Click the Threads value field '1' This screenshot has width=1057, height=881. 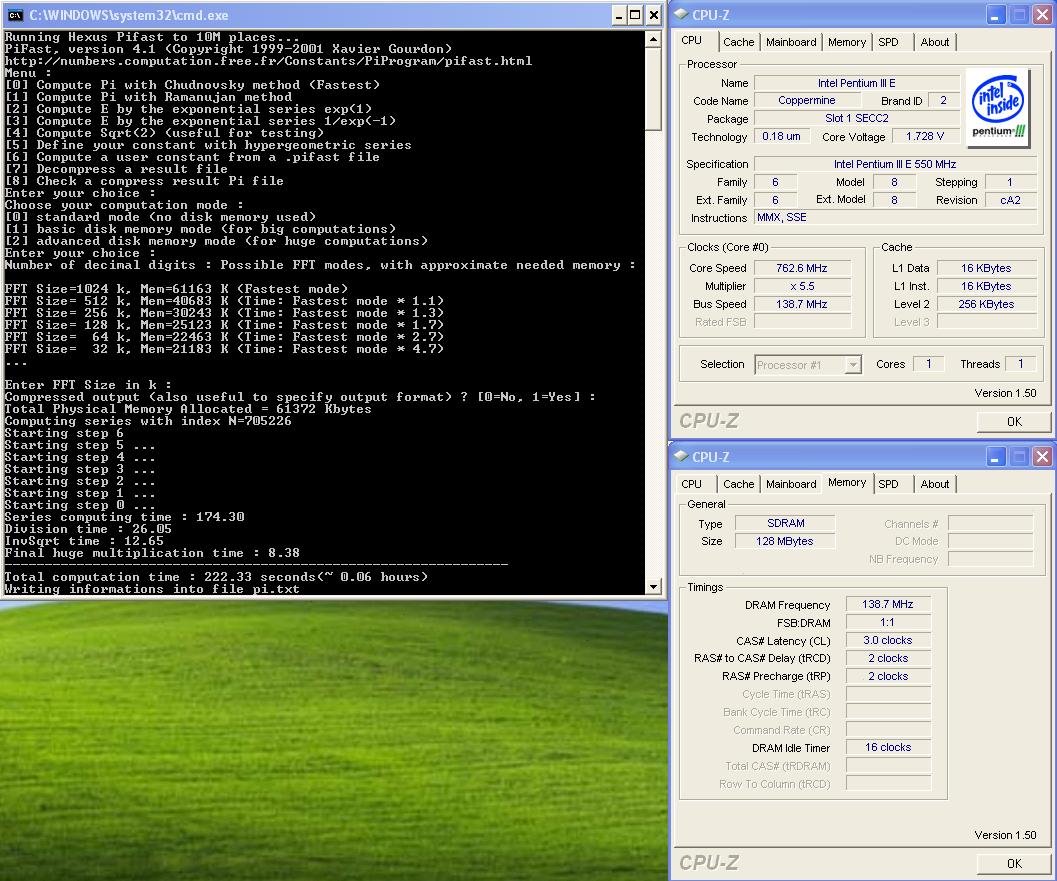click(1020, 364)
